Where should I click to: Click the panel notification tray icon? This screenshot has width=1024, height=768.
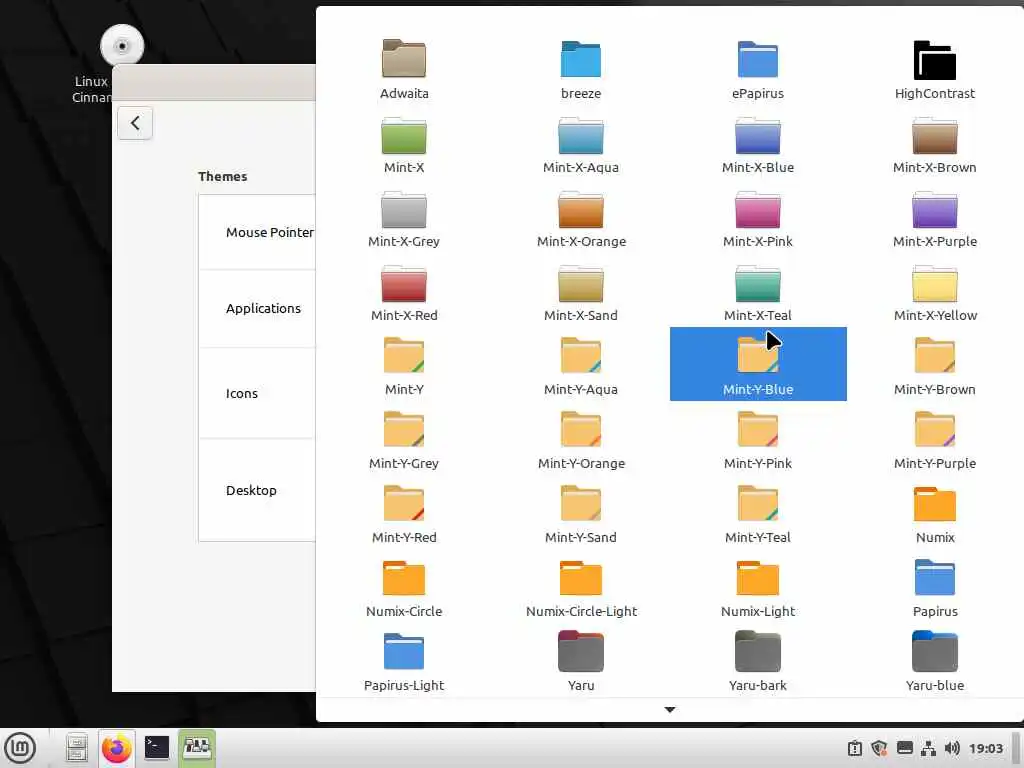point(854,748)
